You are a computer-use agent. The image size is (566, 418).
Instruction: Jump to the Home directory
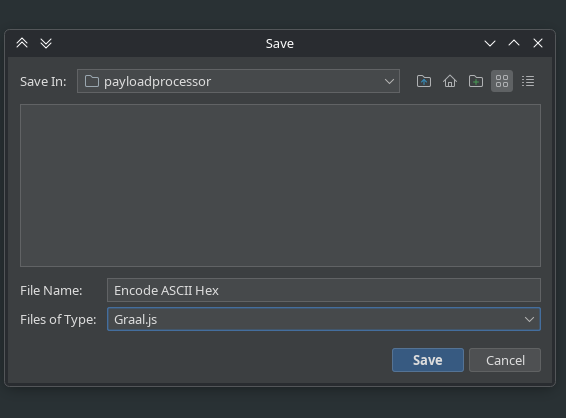(x=450, y=81)
